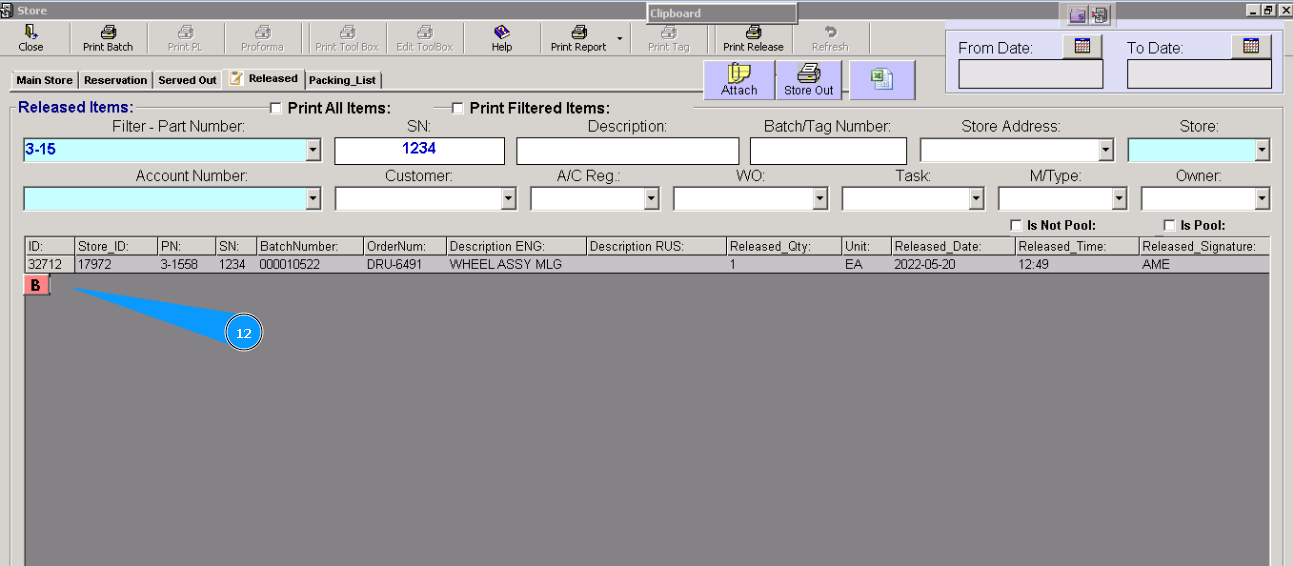
Task: Expand the Task dropdown
Action: (976, 199)
